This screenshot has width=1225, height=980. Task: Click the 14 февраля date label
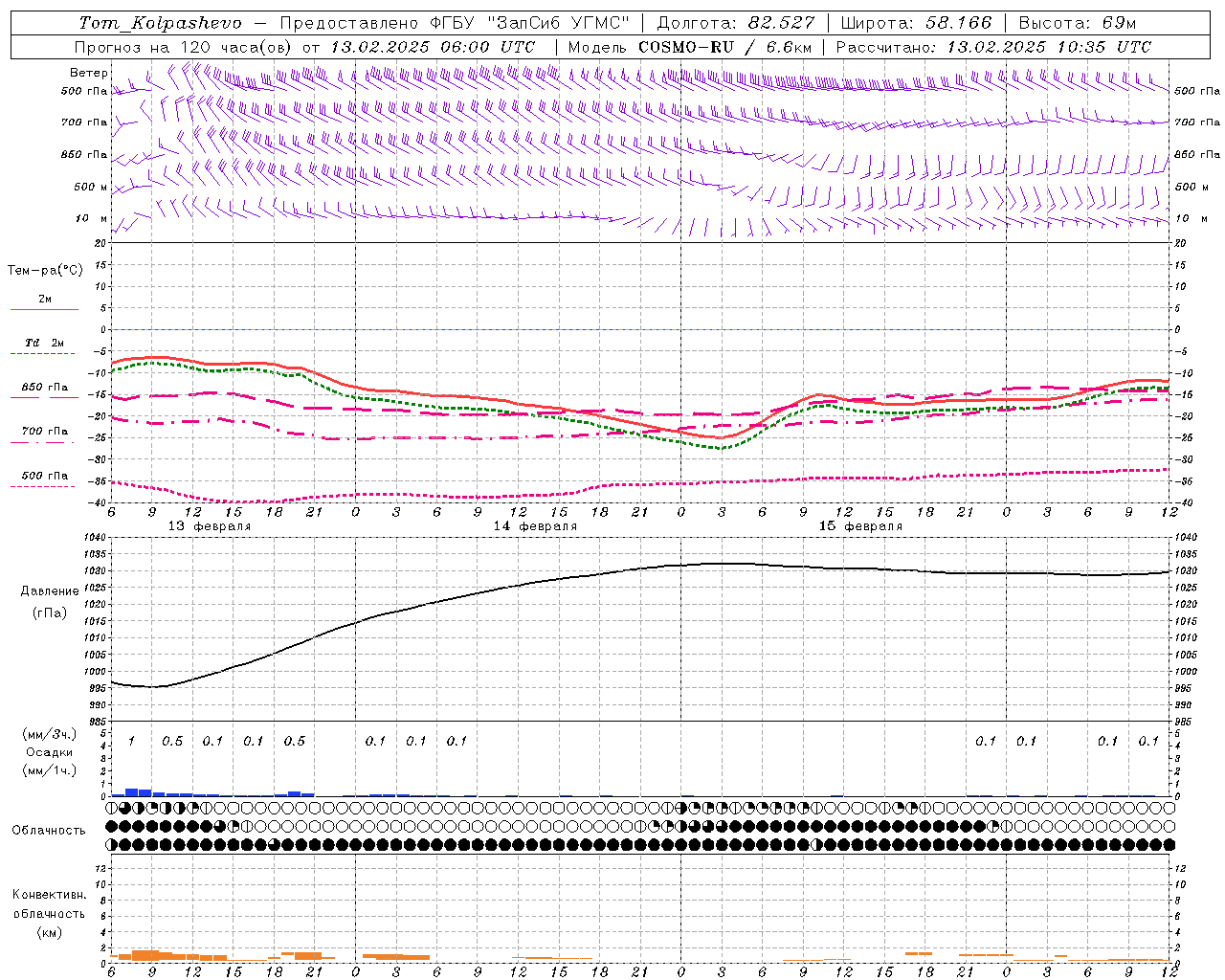point(535,526)
